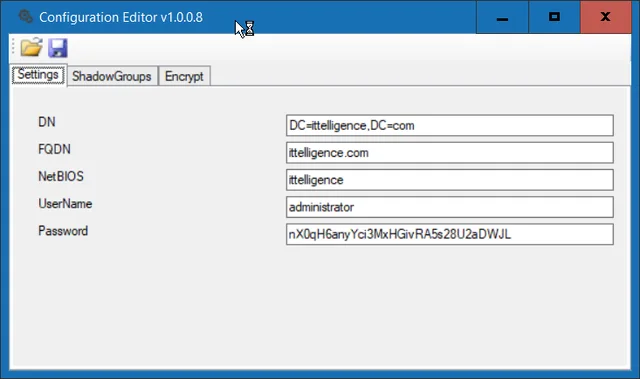
Task: Click the UserName label
Action: pos(65,204)
